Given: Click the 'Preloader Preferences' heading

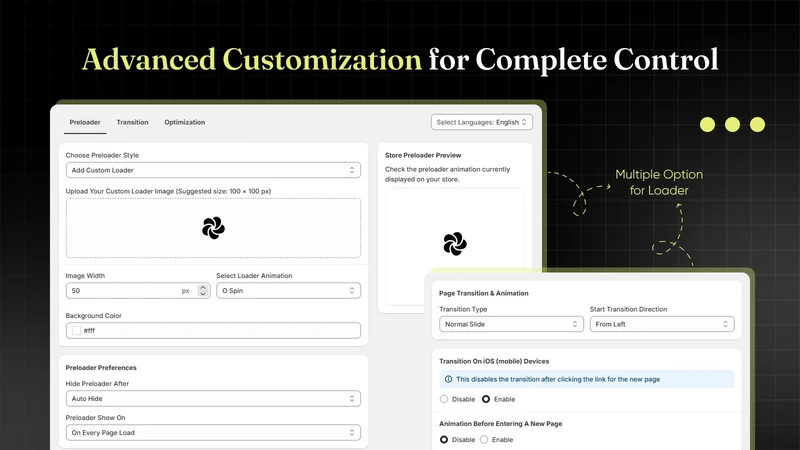Looking at the screenshot, I should [101, 368].
